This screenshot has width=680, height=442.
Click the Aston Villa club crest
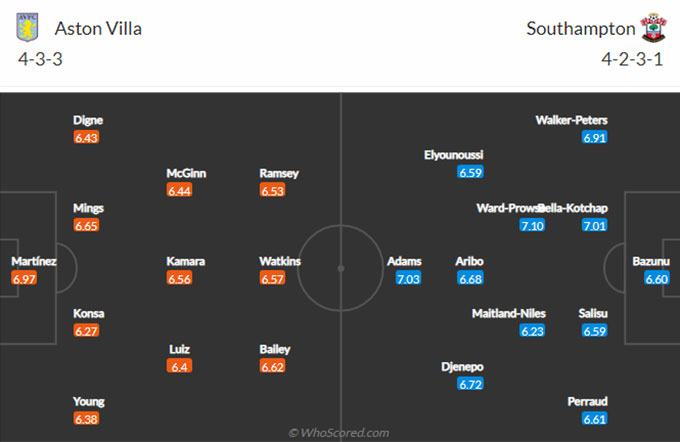pos(27,27)
